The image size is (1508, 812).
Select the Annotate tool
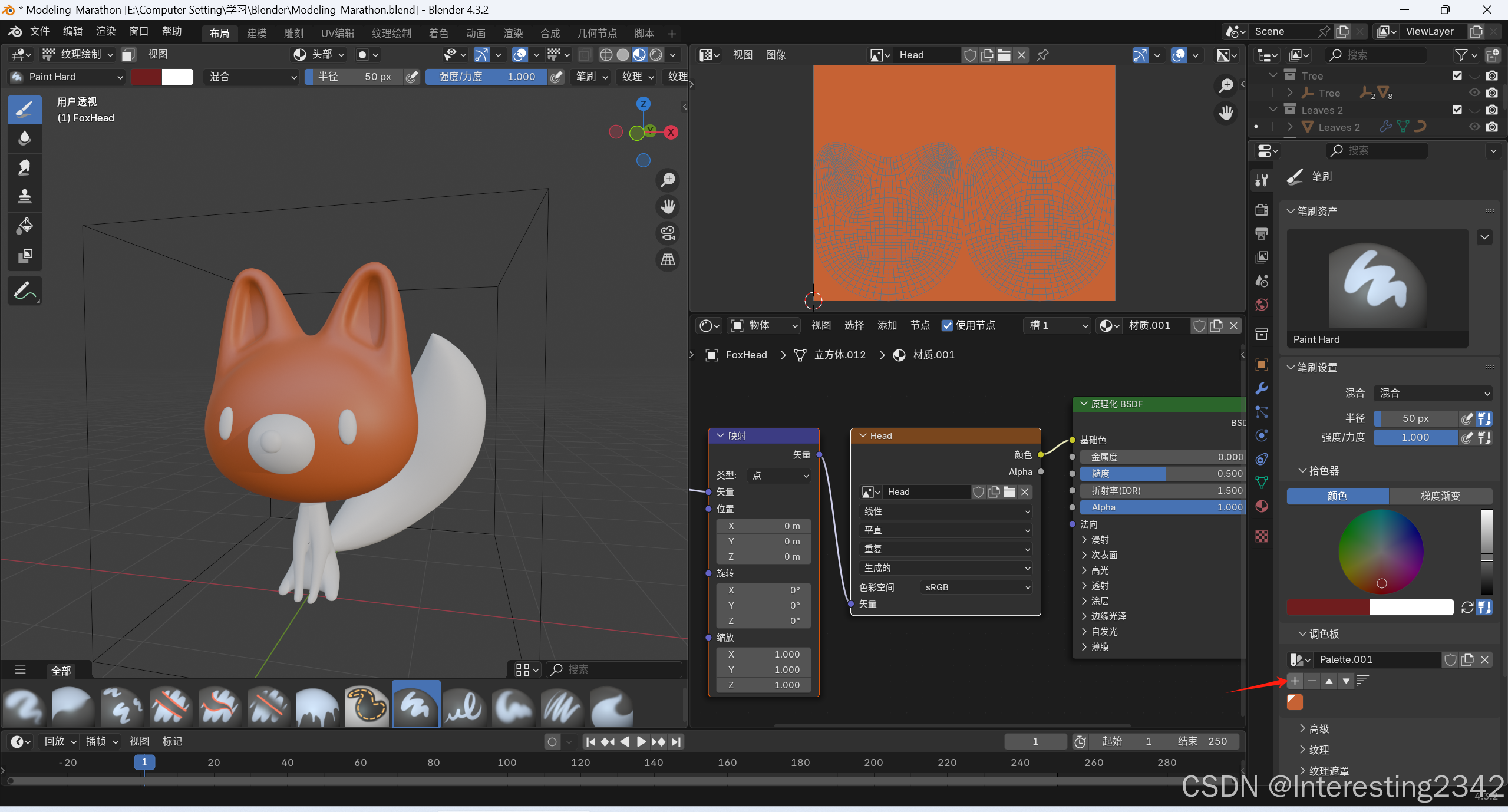[24, 291]
